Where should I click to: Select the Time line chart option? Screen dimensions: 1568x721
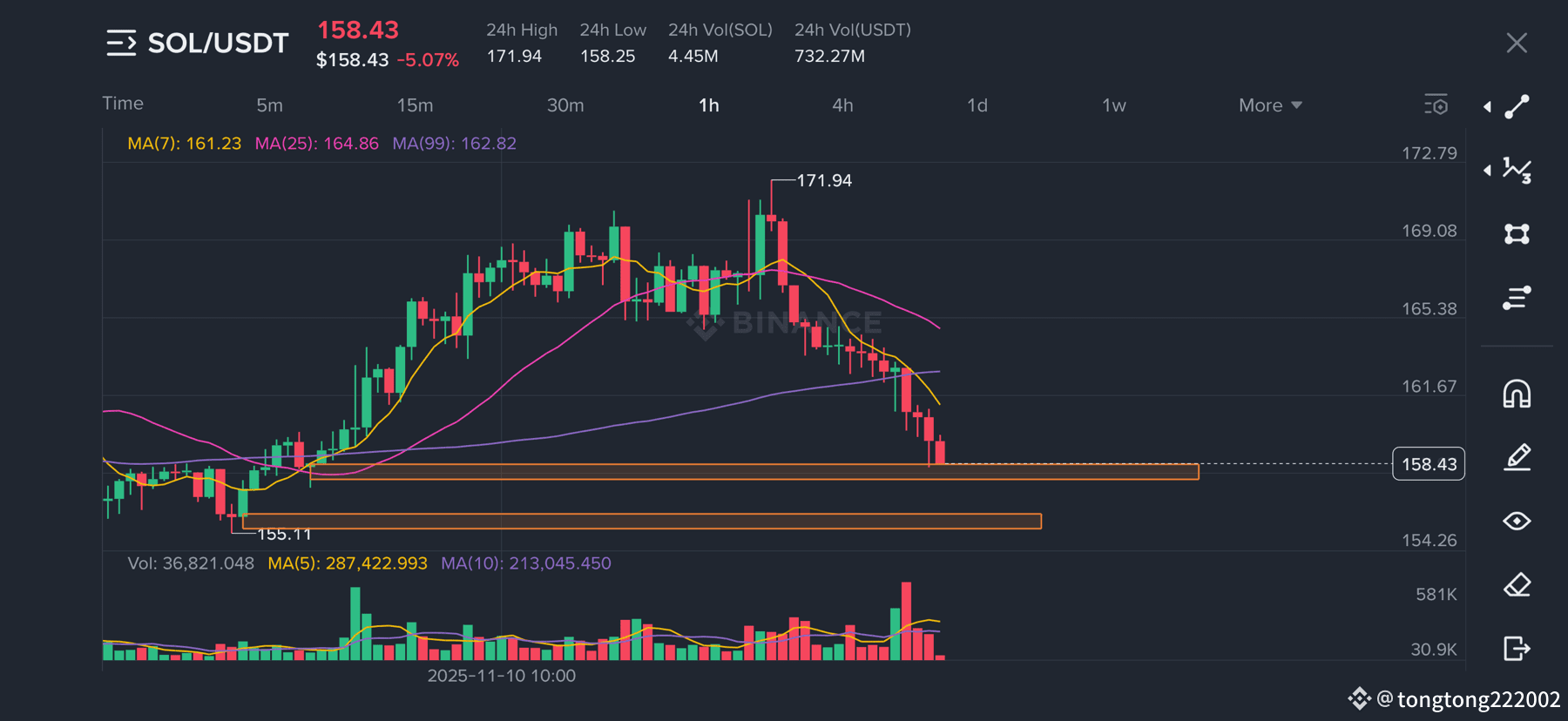(x=123, y=103)
